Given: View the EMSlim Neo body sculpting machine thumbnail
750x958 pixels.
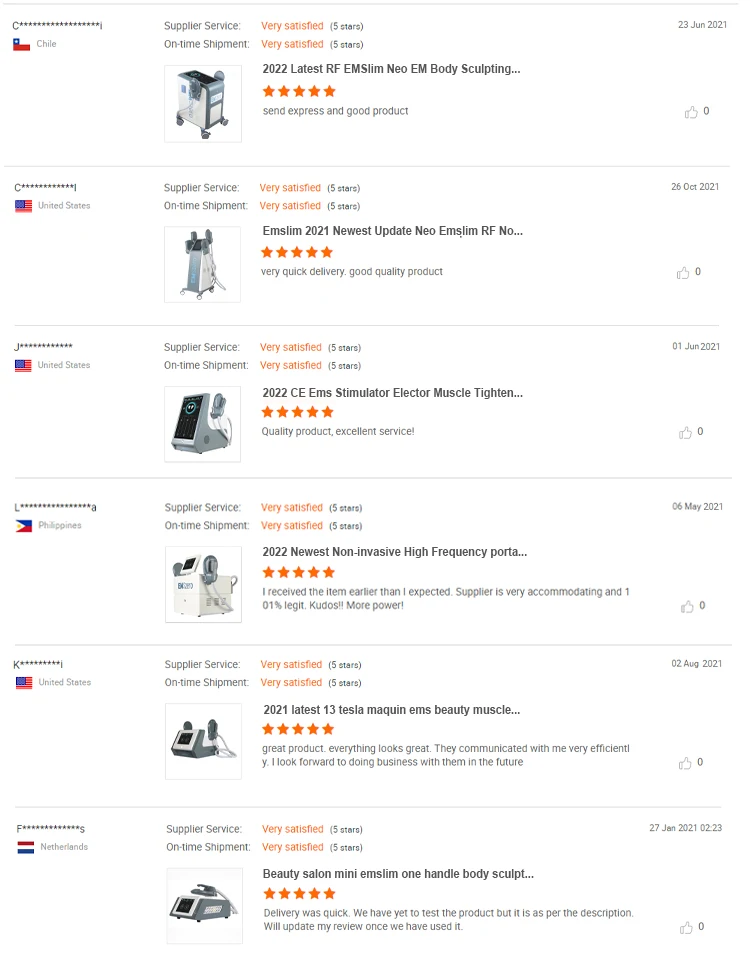Looking at the screenshot, I should (x=203, y=104).
